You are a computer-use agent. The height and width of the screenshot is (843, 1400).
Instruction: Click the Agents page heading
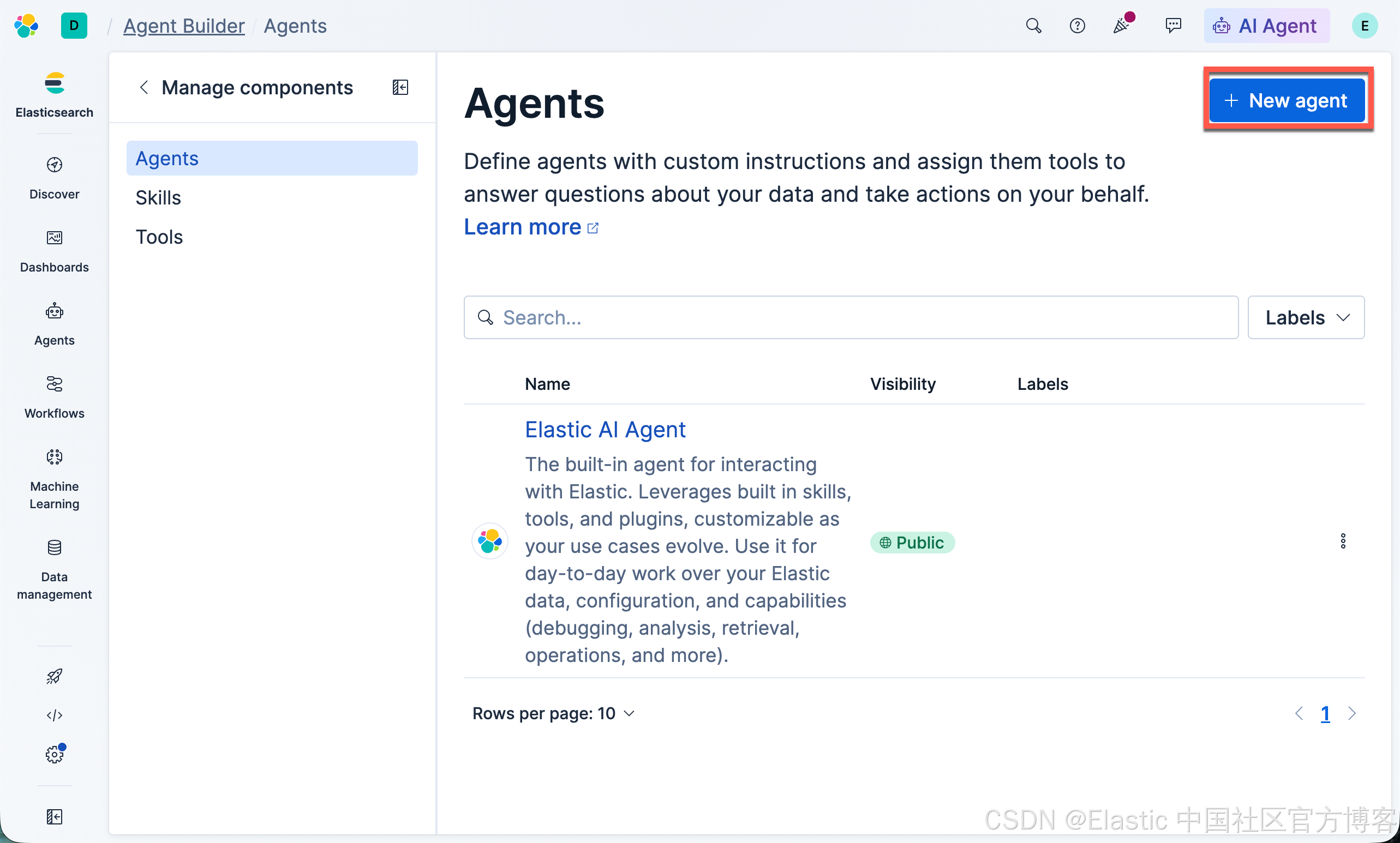534,104
